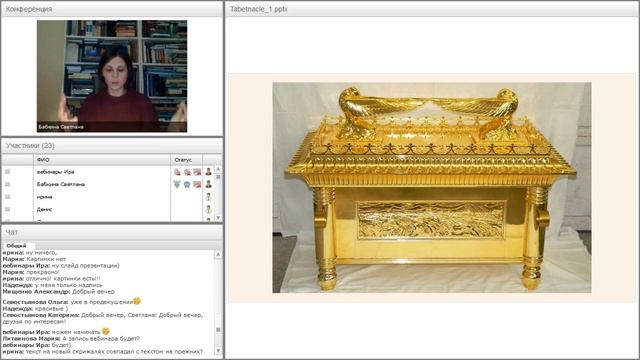
Task: Click the role avatar icon for Бабкина Светлана
Action: pos(209,184)
